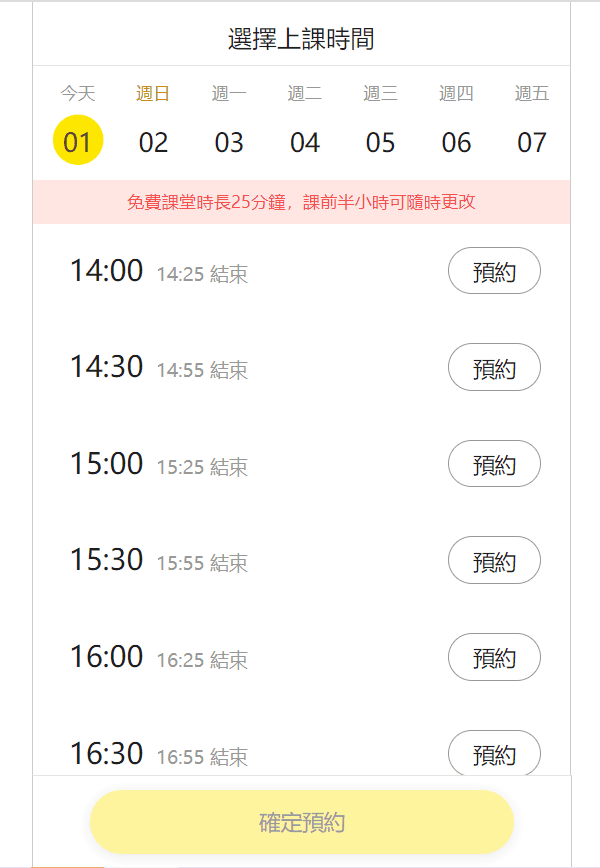Open Thursday 06 schedule
The image size is (600, 868).
456,141
